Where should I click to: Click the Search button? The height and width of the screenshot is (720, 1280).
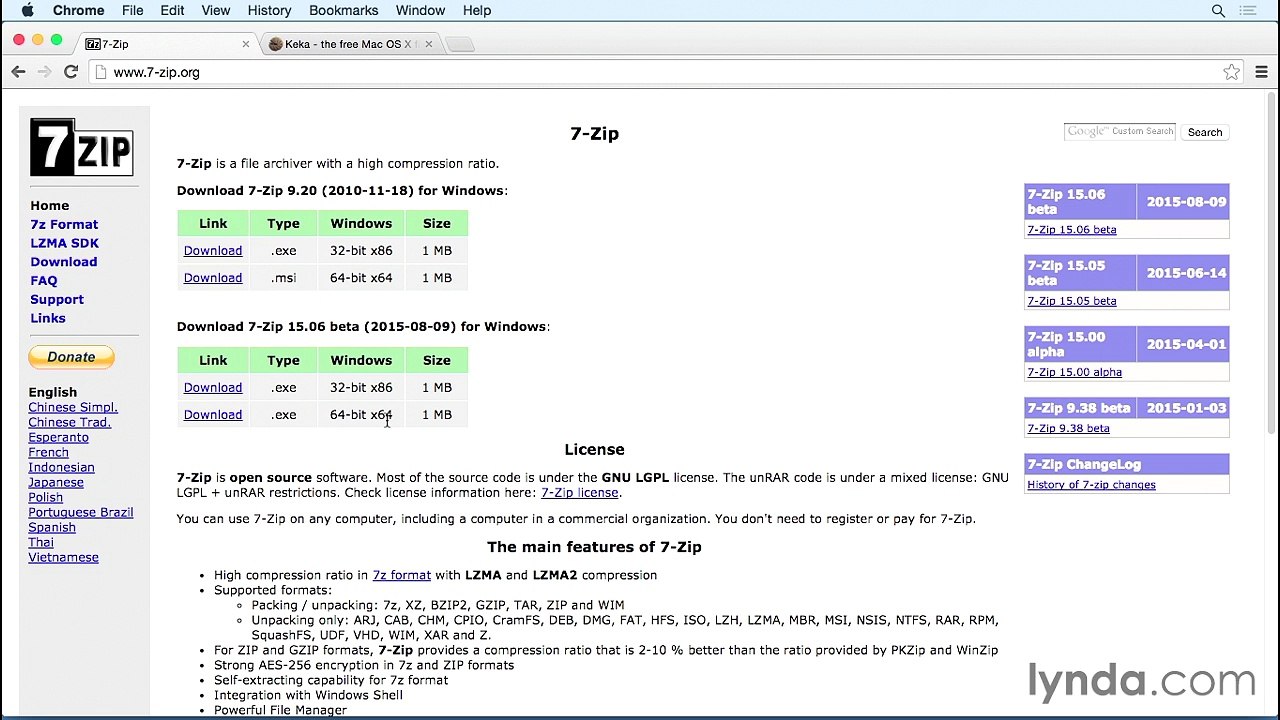(1205, 132)
